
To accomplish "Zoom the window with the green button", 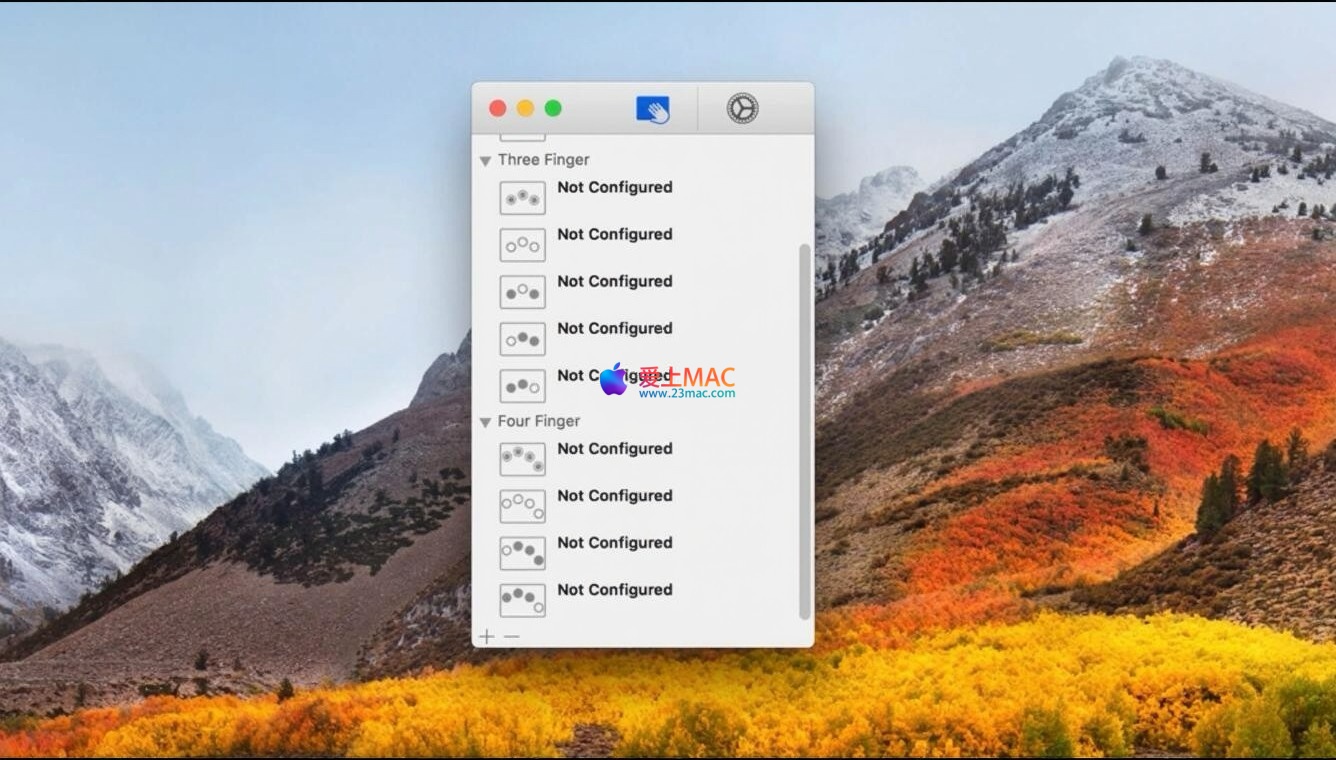I will click(x=553, y=108).
